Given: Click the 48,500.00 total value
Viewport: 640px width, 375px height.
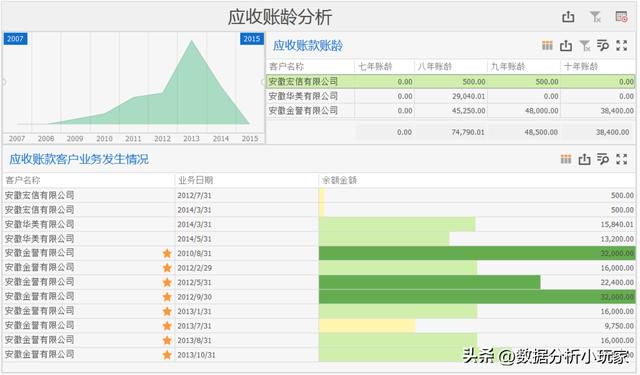Looking at the screenshot, I should [541, 132].
